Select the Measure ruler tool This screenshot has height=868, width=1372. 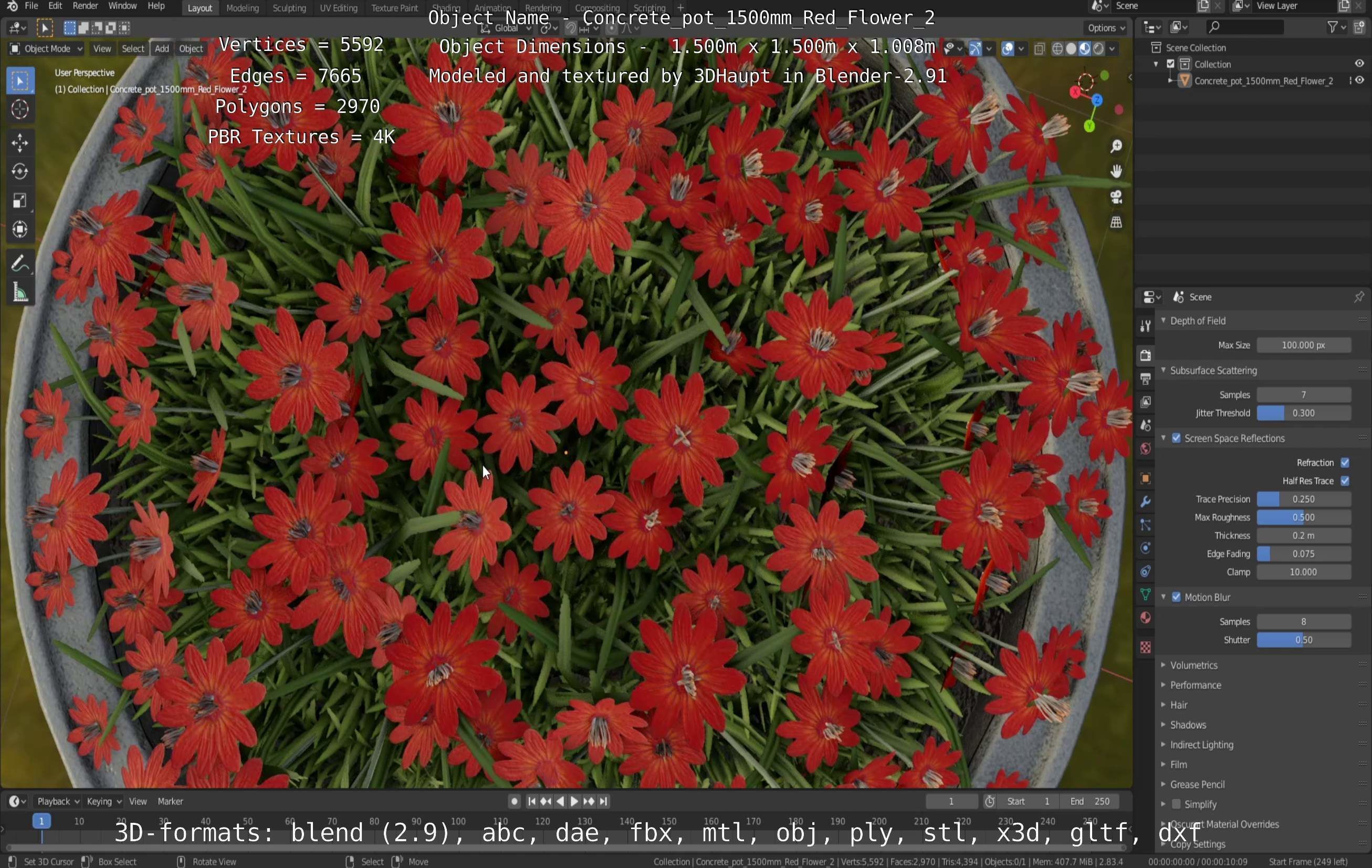tap(20, 293)
